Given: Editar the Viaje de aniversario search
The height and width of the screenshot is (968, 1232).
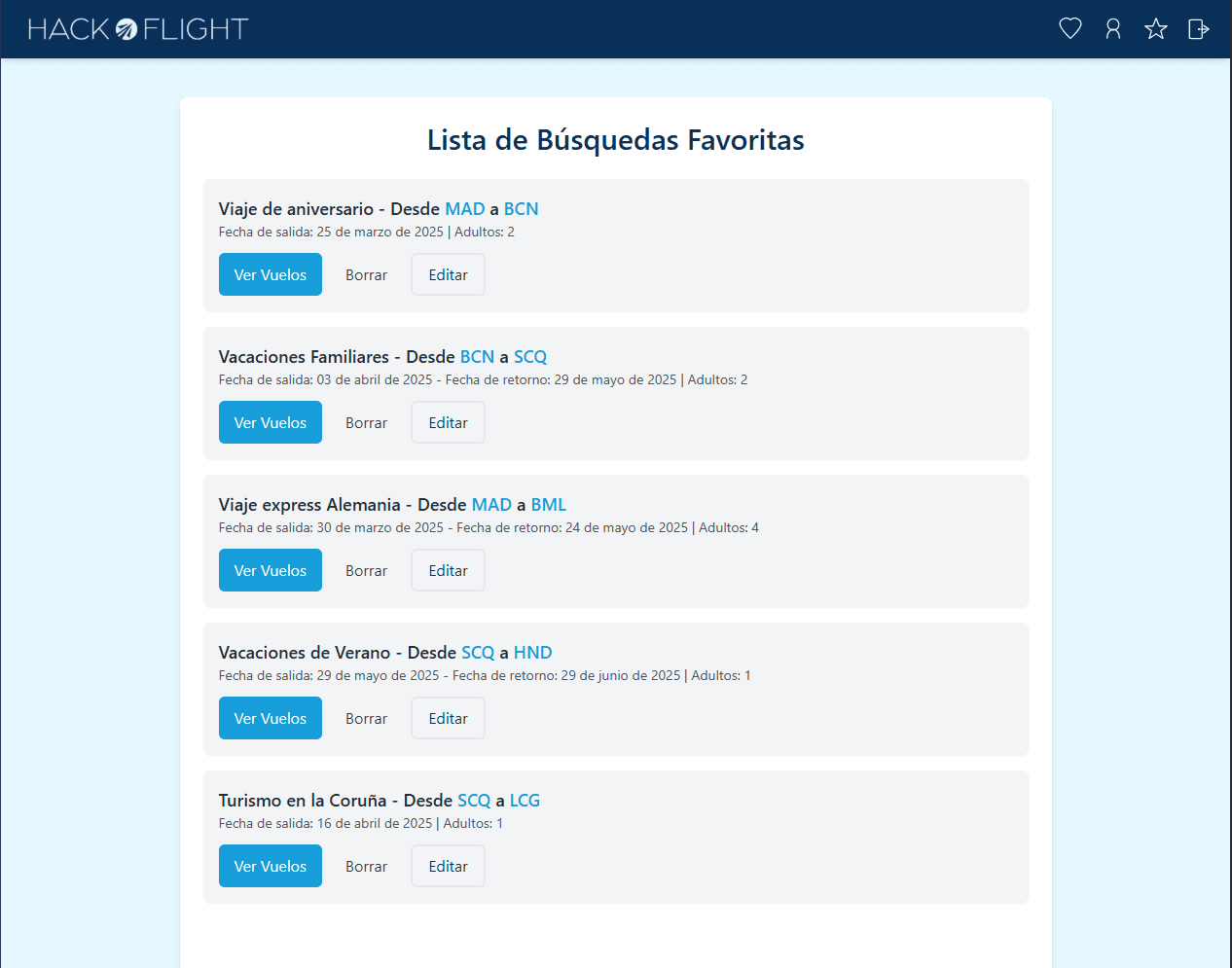Looking at the screenshot, I should (448, 274).
